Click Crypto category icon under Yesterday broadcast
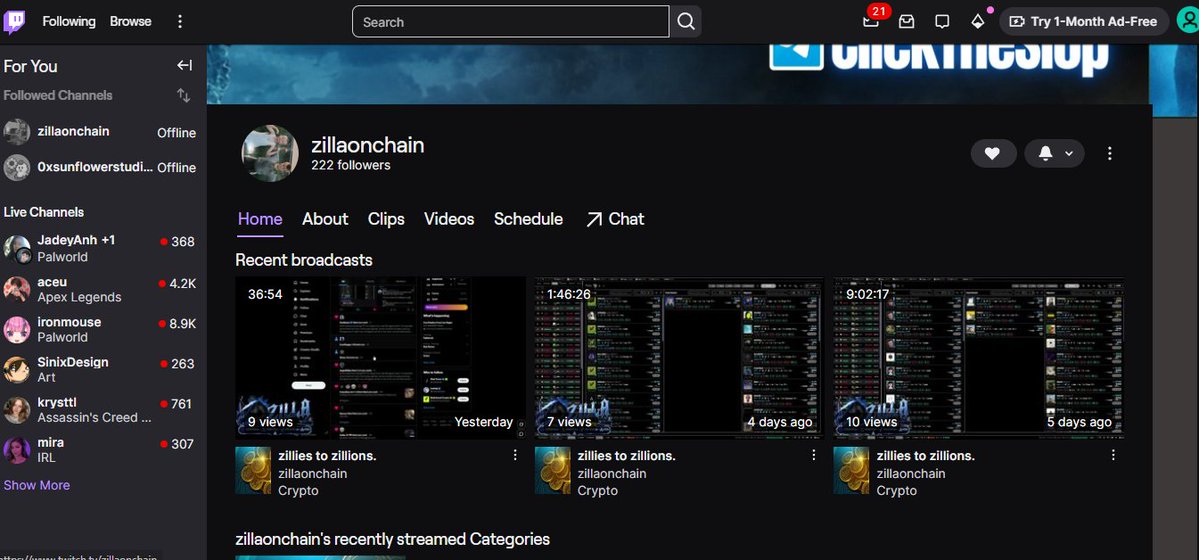Screen dimensions: 1199x560 253,470
